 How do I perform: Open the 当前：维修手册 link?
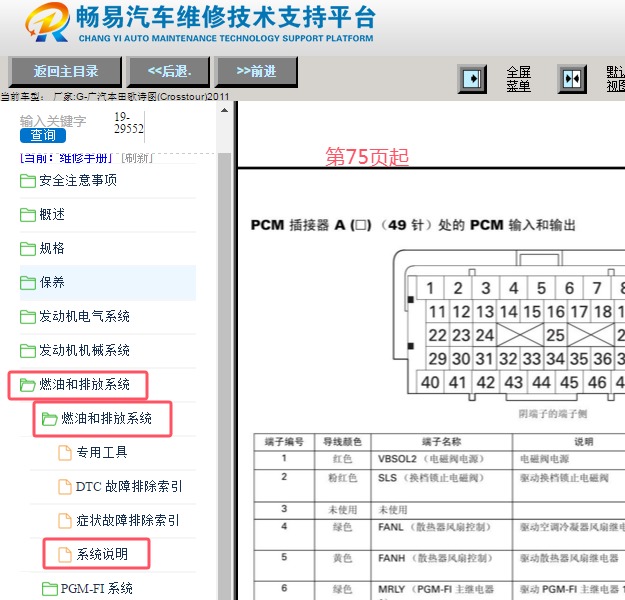66,158
